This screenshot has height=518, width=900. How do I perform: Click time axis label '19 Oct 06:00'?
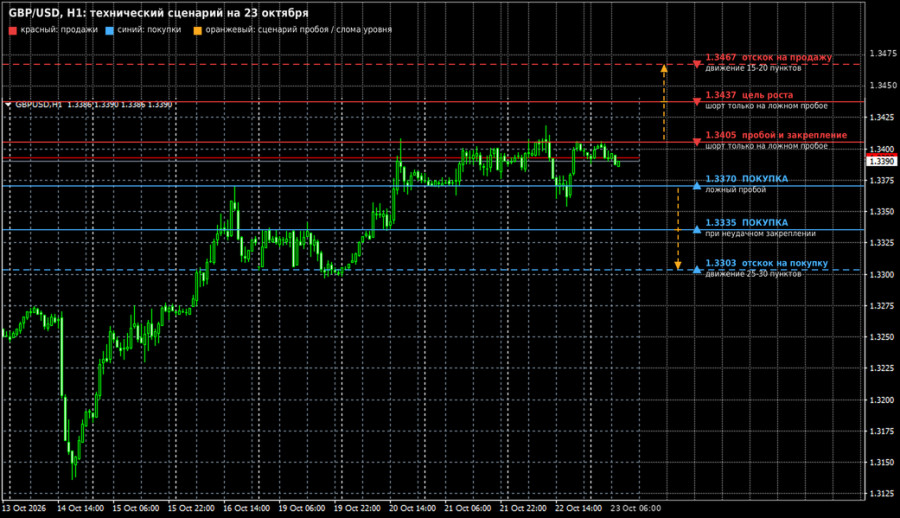301,508
